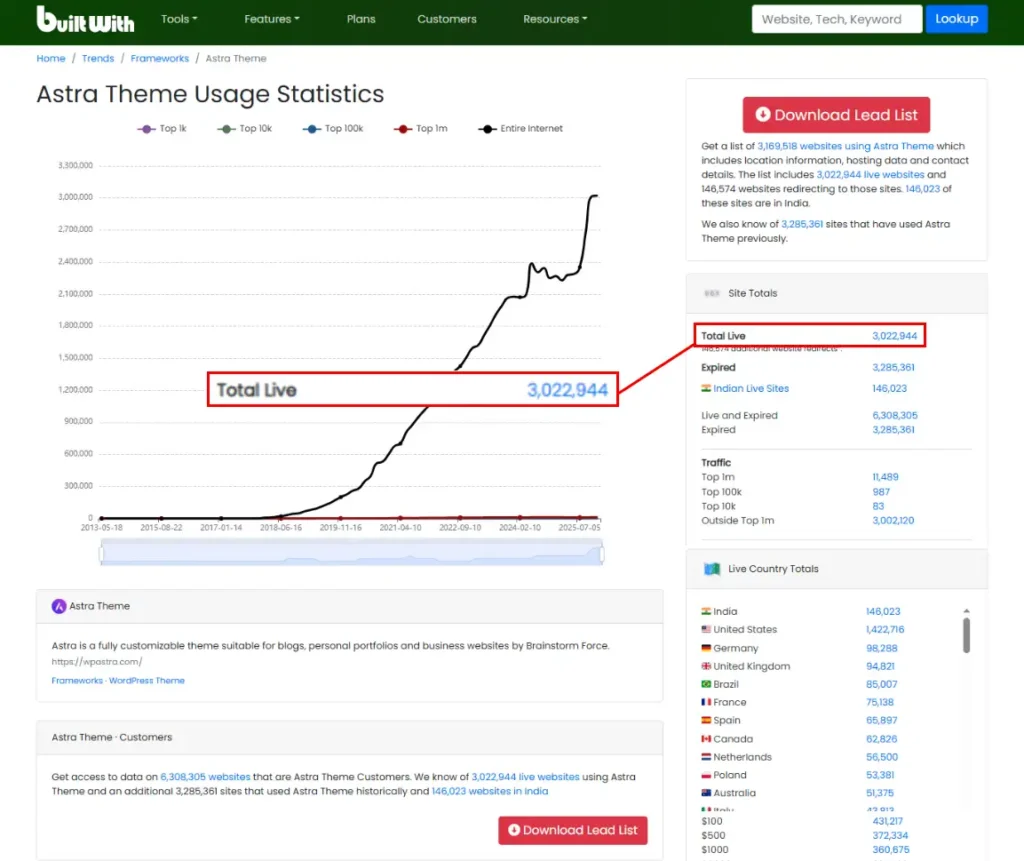Focus the Website, Tech, Keyword search field
Screen dimensions: 1024x861
click(836, 19)
